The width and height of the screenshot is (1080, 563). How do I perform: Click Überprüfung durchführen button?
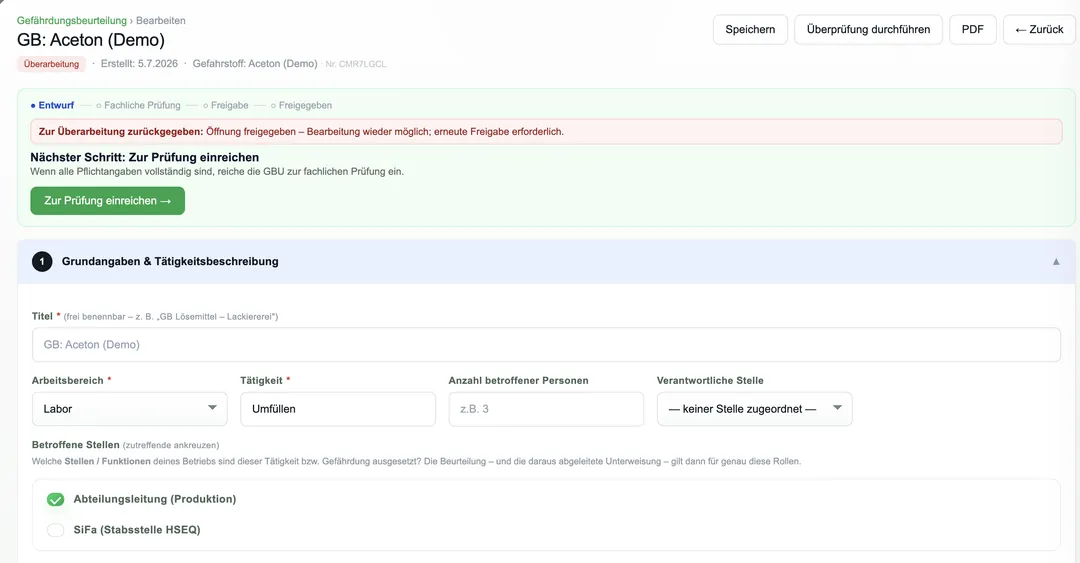(868, 30)
